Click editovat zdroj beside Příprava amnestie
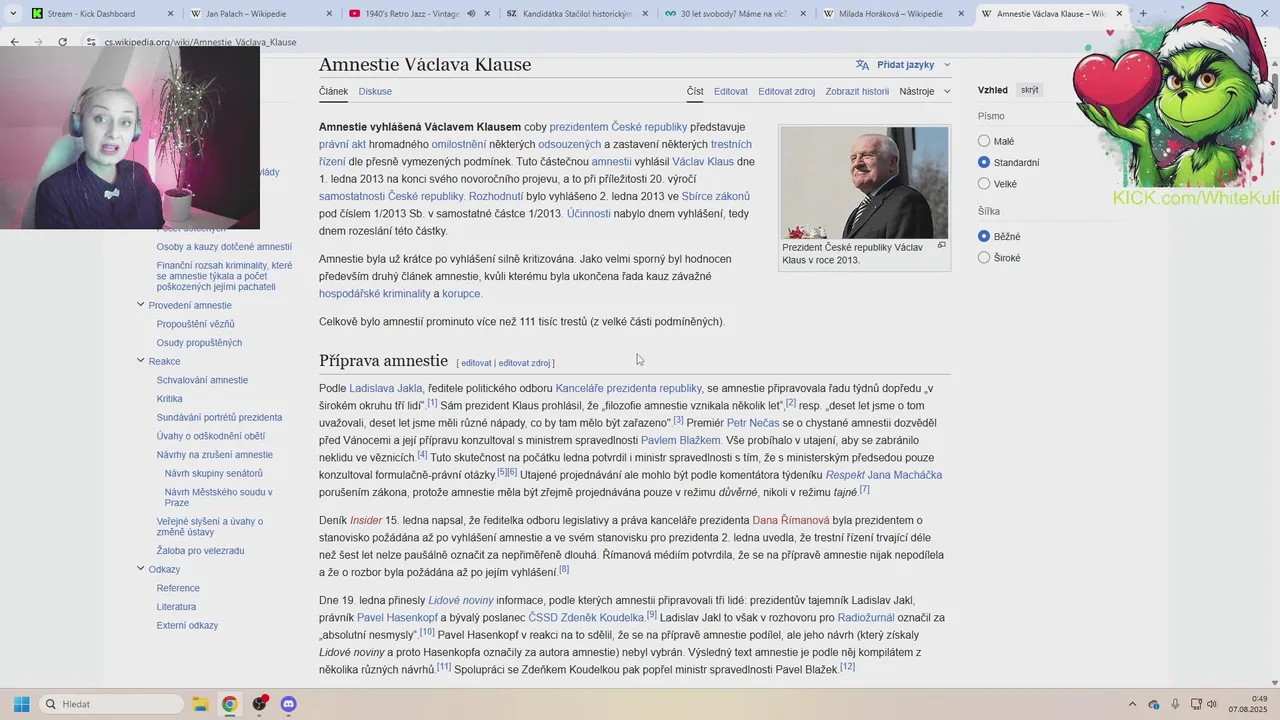Viewport: 1280px width, 720px height. click(x=524, y=363)
